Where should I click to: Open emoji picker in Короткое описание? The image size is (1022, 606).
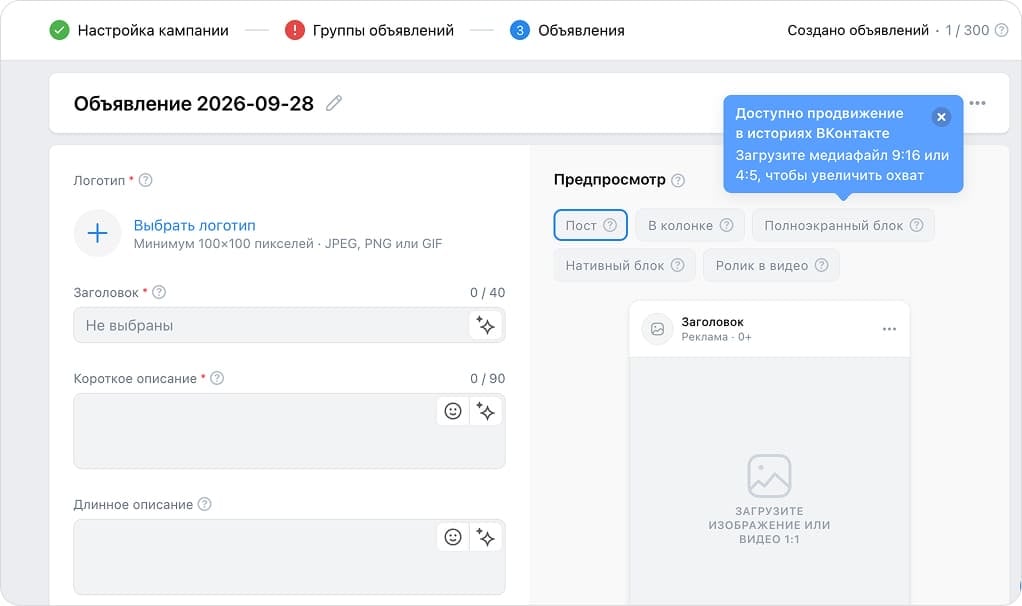[x=452, y=411]
